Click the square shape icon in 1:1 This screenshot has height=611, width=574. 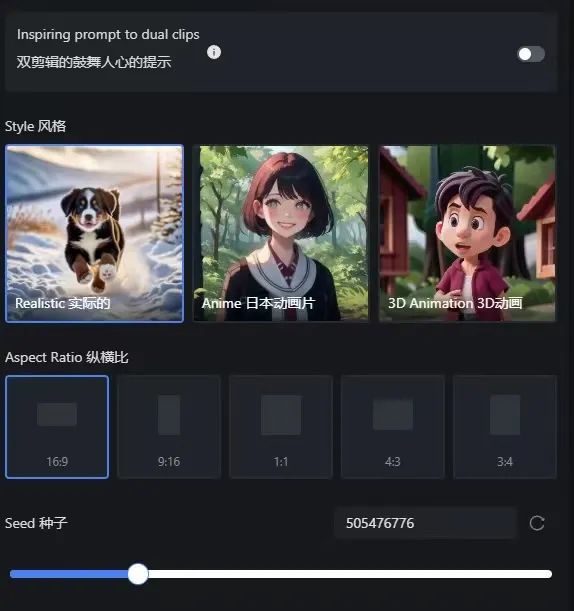pos(281,415)
